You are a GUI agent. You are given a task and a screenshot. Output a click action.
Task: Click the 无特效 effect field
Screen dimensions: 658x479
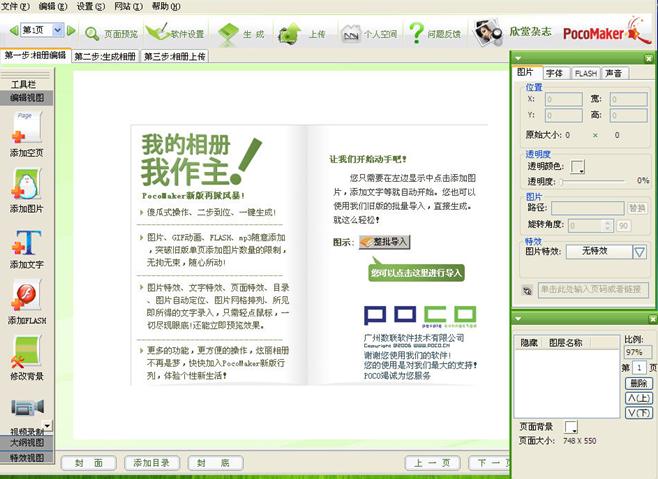click(x=599, y=252)
